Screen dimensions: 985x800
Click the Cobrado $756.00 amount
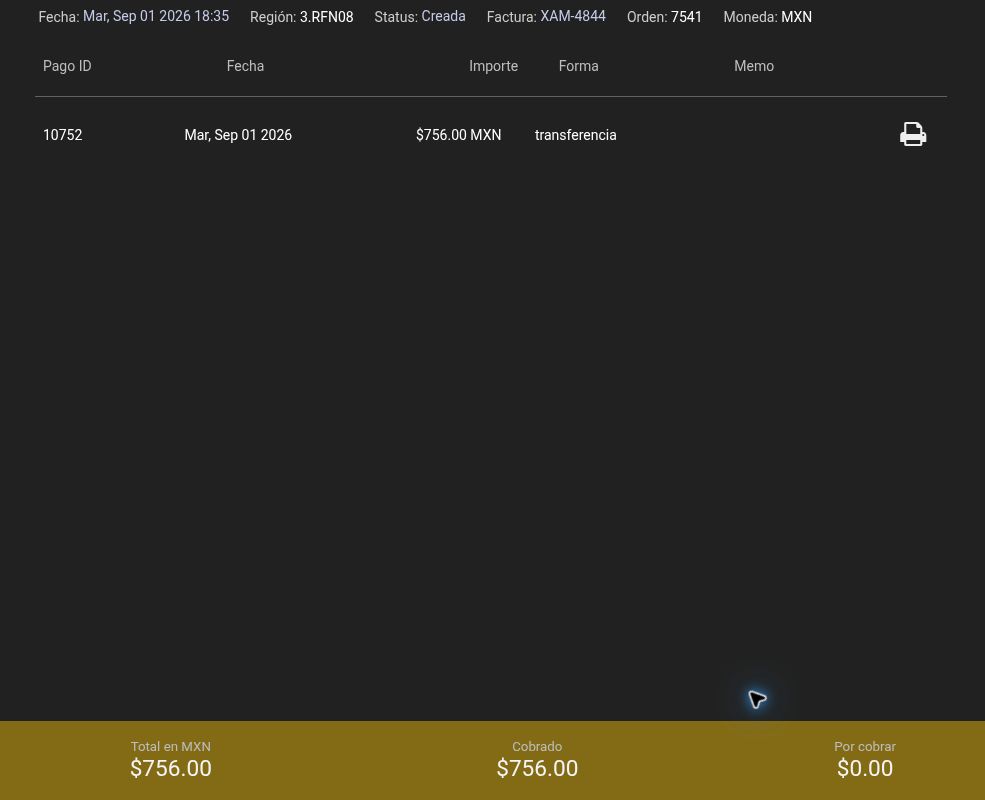pos(537,768)
